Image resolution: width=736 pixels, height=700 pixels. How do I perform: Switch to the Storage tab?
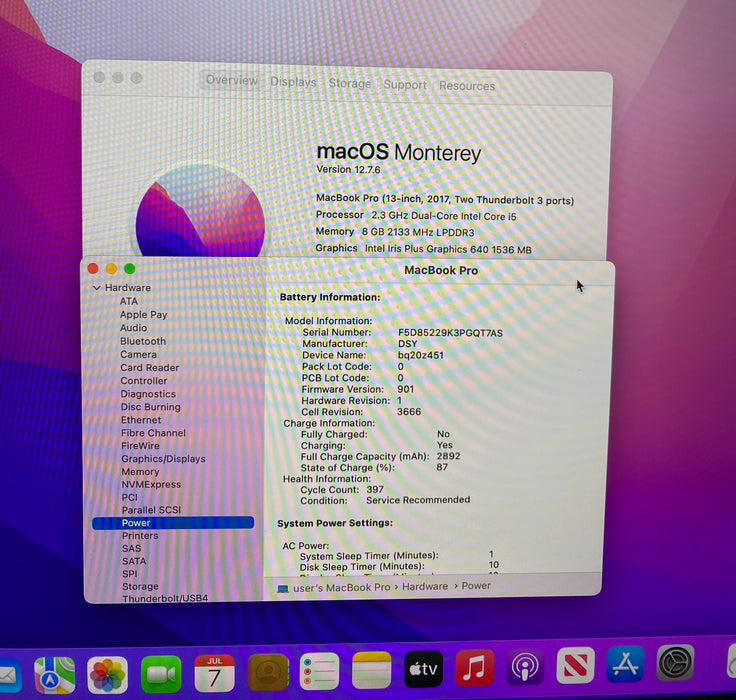pos(350,83)
